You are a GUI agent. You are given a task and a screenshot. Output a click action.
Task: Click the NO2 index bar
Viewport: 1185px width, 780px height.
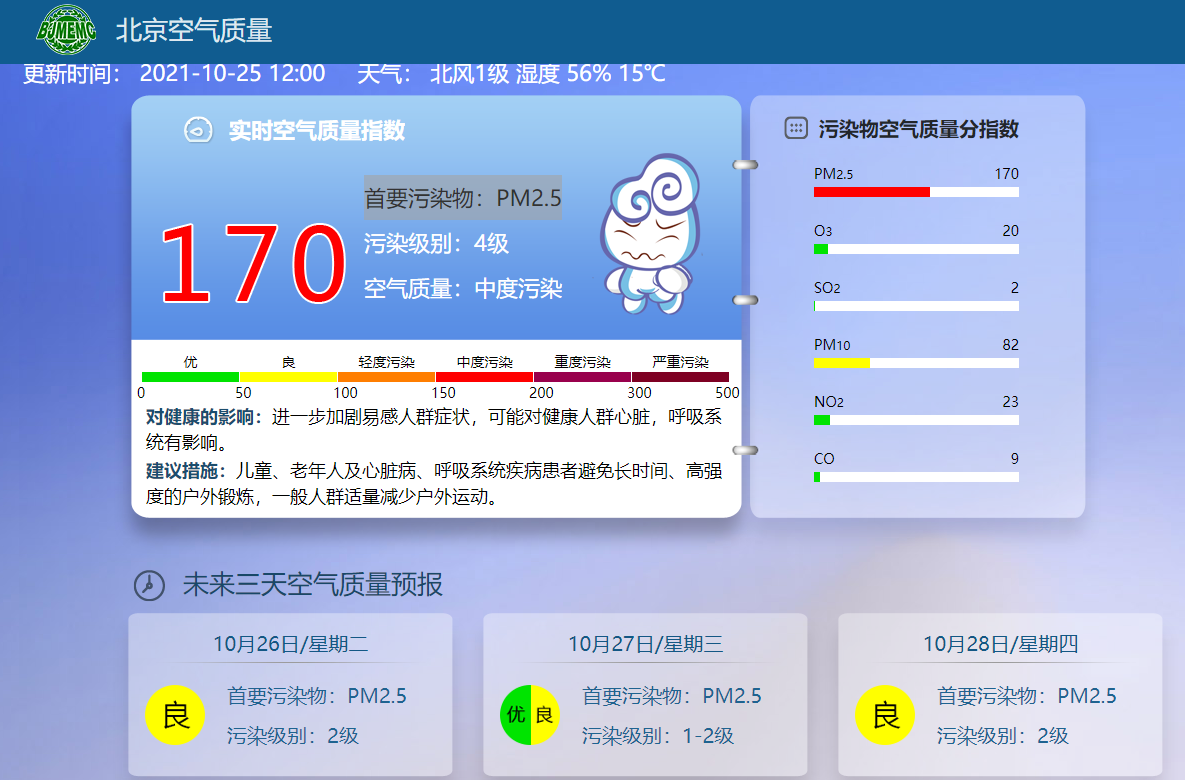click(822, 420)
